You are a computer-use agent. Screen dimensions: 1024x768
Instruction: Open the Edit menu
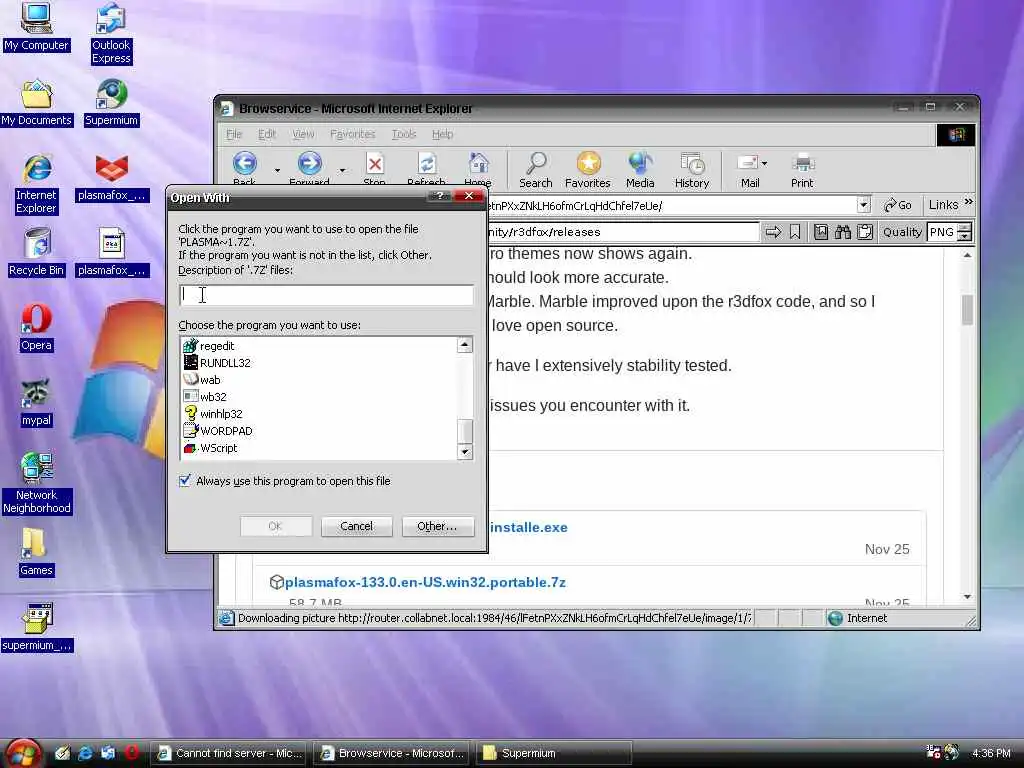tap(266, 134)
